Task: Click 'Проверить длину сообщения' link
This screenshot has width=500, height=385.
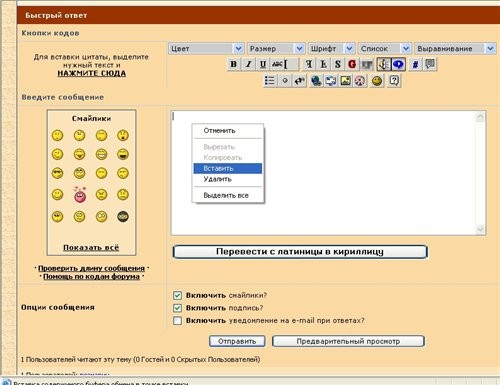Action: 91,268
